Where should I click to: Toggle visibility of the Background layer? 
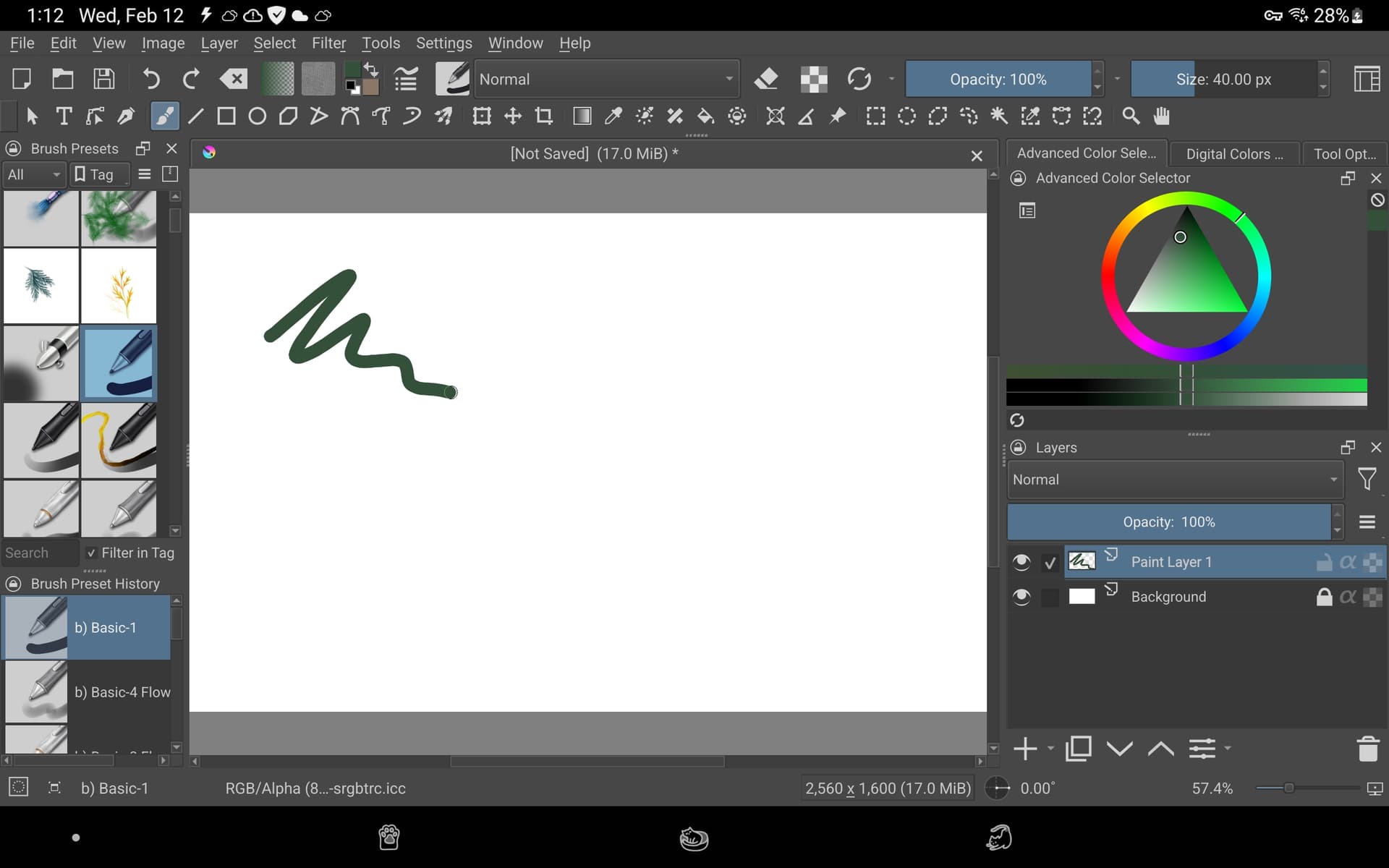click(x=1022, y=597)
